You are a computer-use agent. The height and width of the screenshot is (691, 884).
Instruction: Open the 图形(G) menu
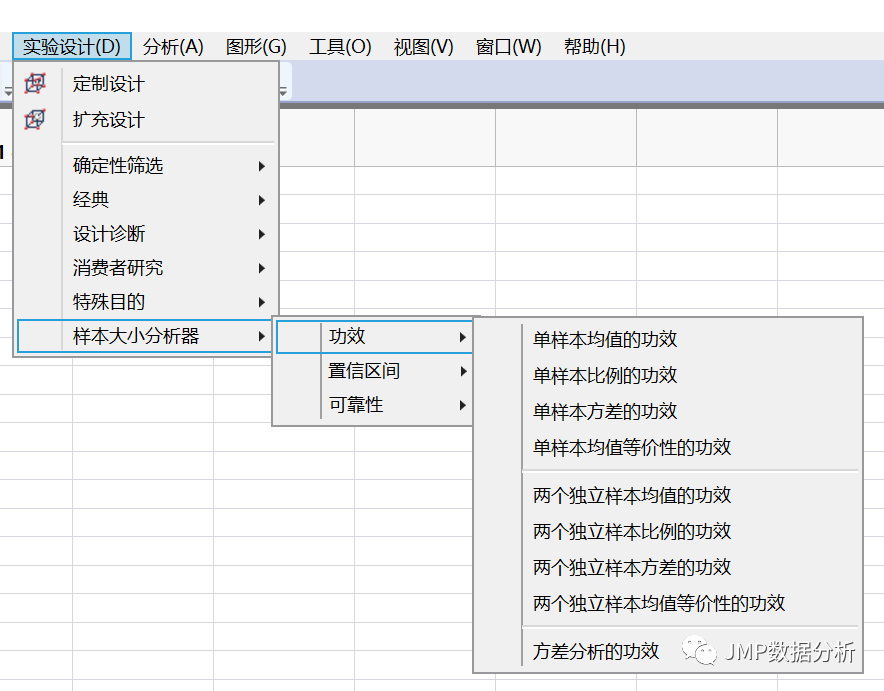point(256,45)
